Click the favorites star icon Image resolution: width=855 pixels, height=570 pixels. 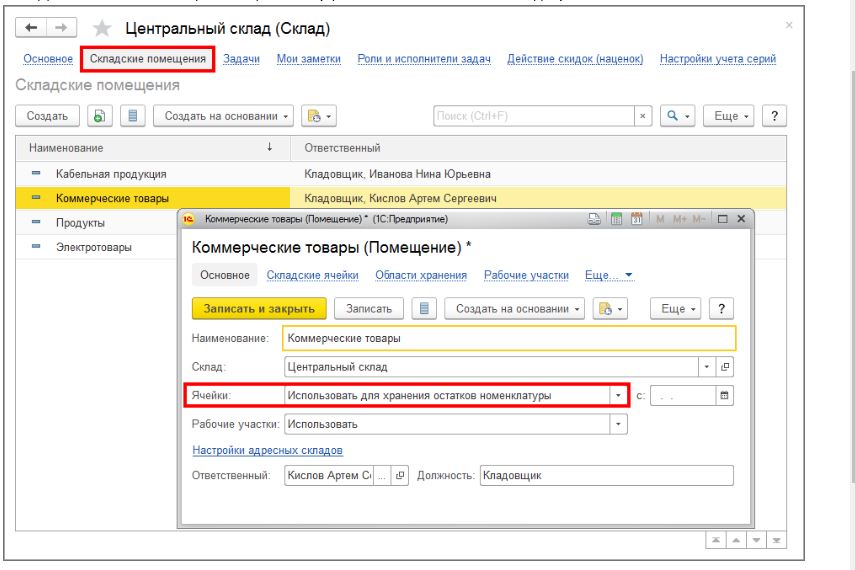[x=101, y=29]
